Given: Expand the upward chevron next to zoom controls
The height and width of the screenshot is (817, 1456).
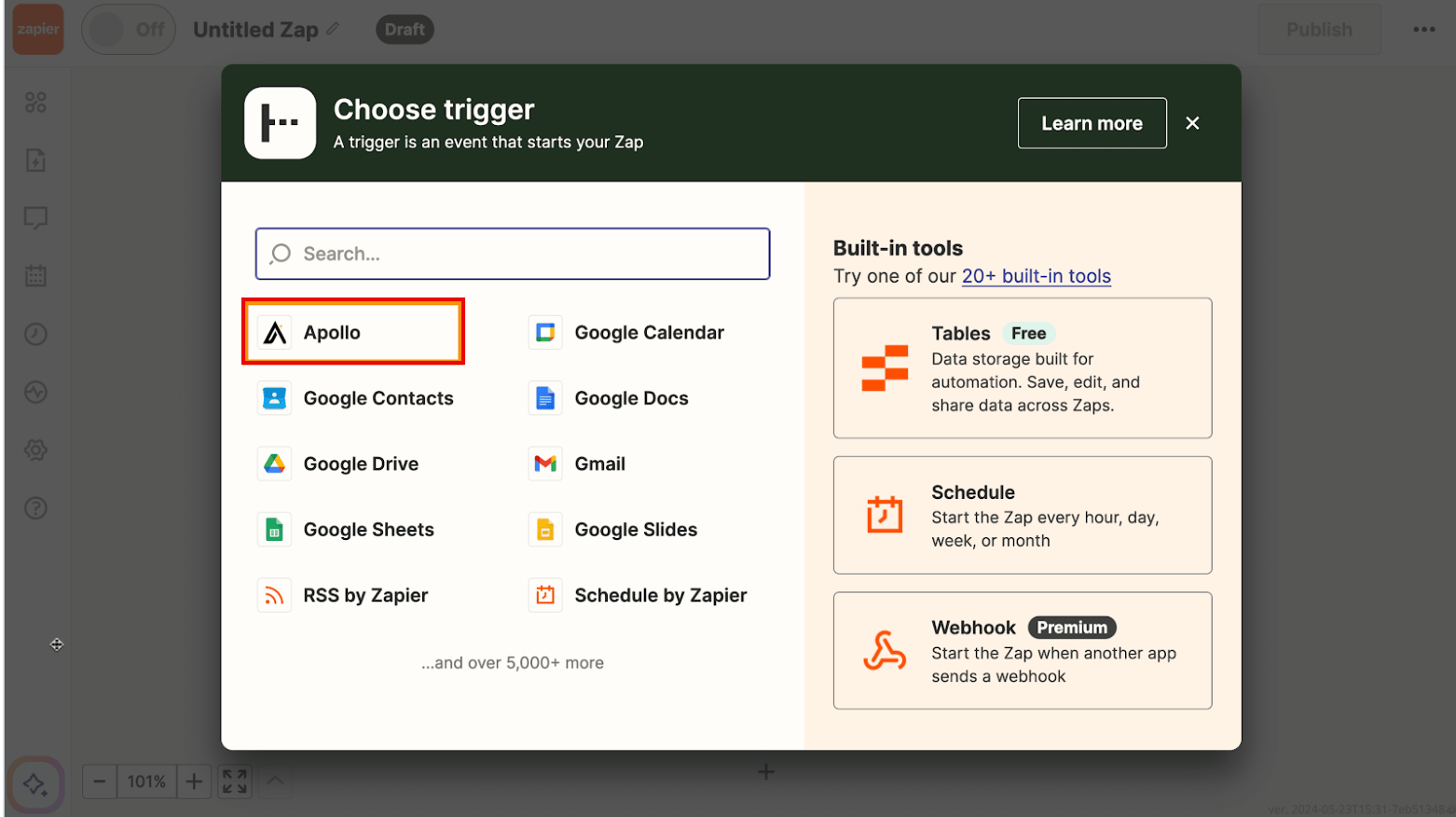Looking at the screenshot, I should tap(275, 781).
